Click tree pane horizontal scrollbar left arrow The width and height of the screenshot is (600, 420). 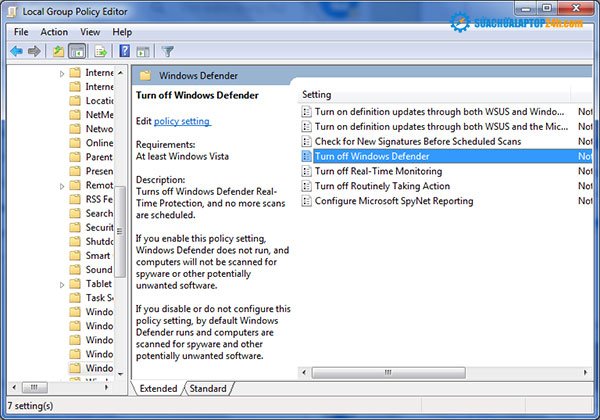coord(14,387)
